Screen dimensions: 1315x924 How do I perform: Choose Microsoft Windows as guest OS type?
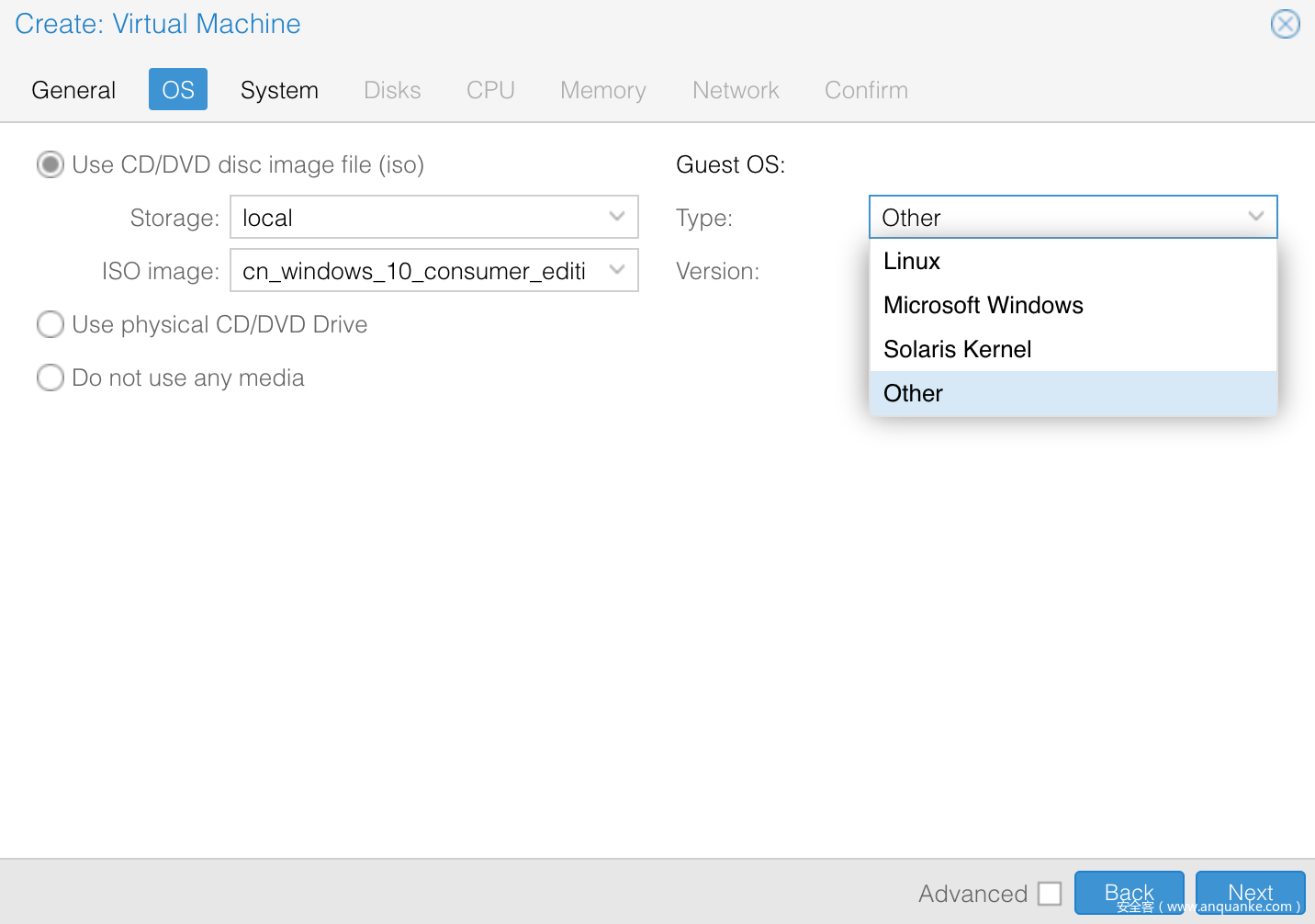coord(983,306)
